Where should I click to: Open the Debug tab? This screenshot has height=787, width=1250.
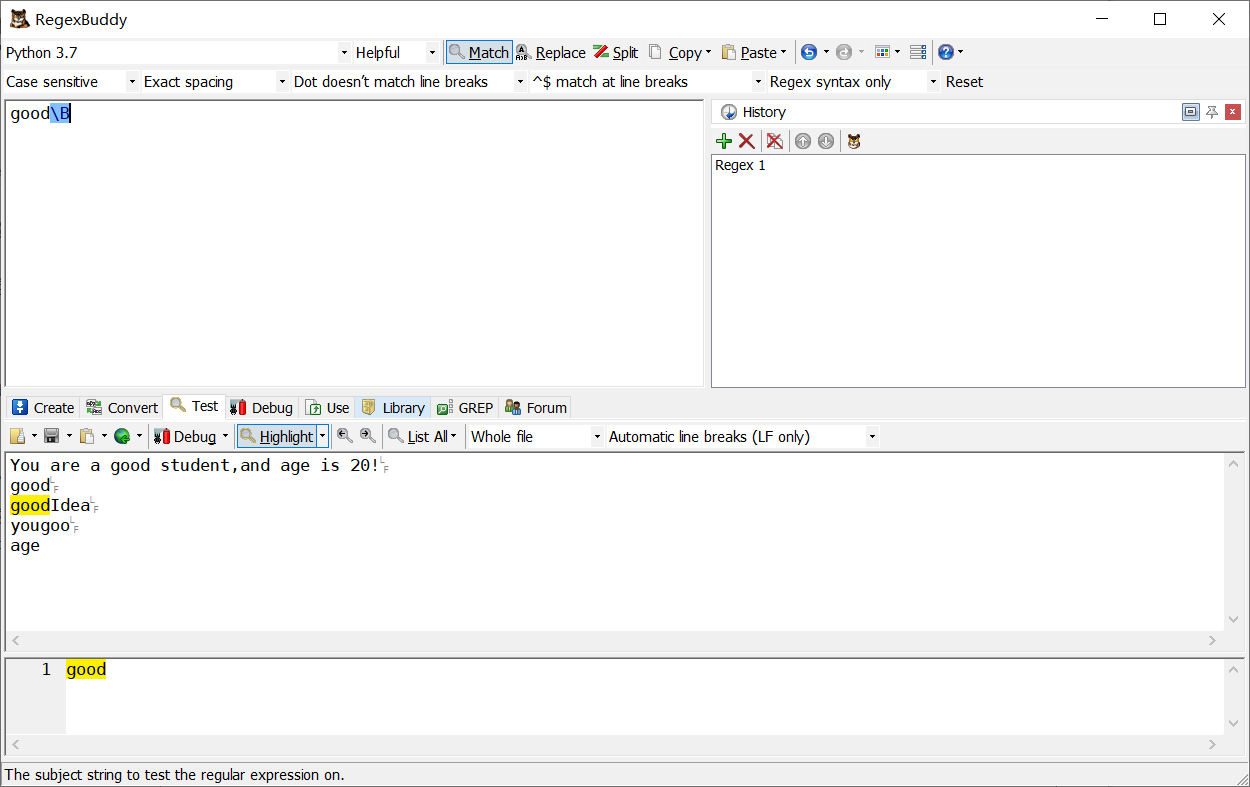click(262, 407)
